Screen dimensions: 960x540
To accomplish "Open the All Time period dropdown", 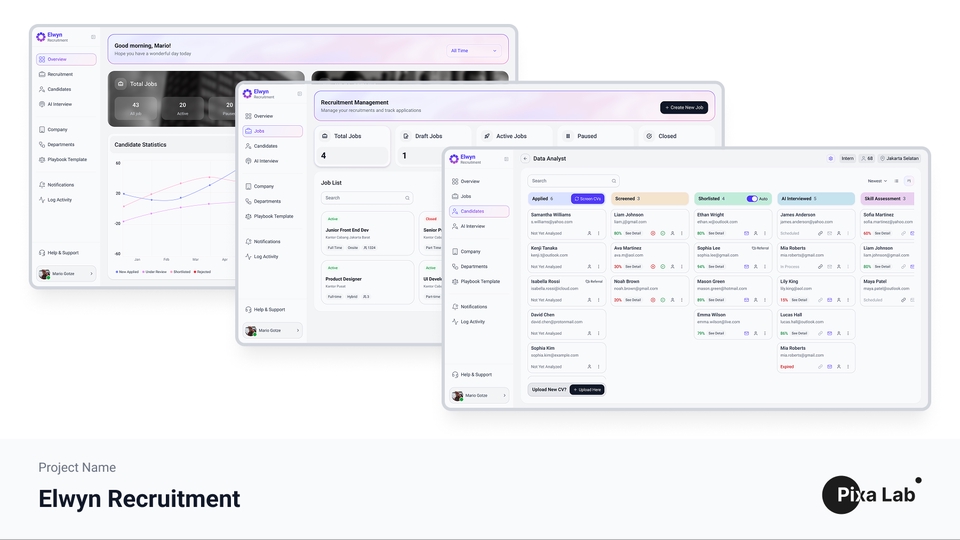I will (x=473, y=50).
